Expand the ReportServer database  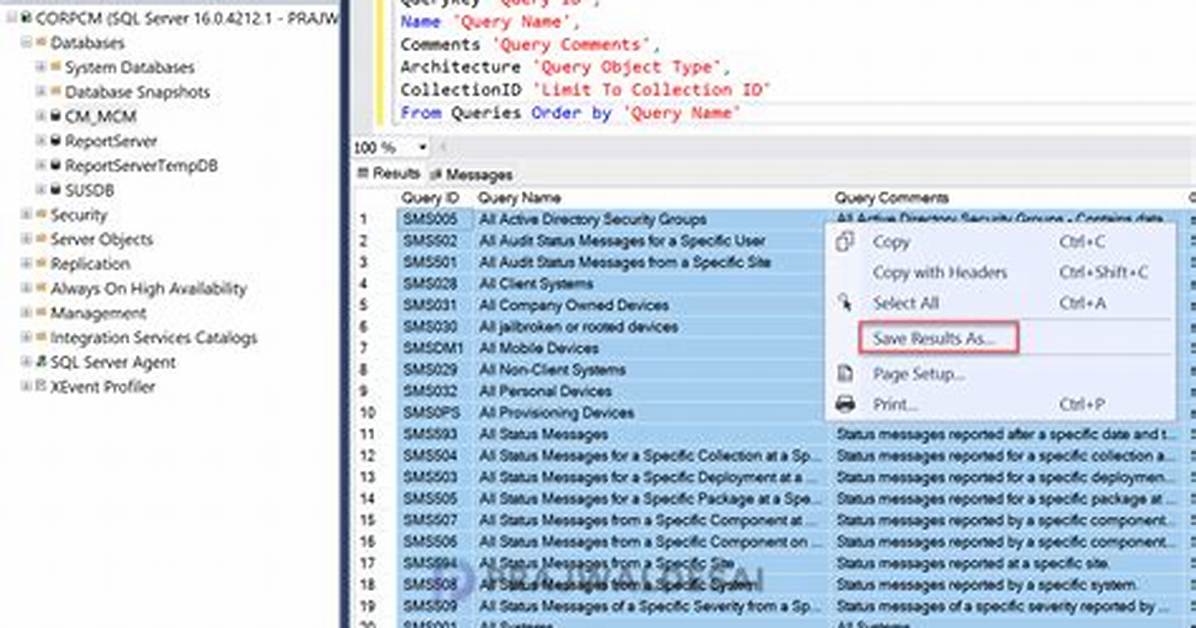tap(40, 140)
